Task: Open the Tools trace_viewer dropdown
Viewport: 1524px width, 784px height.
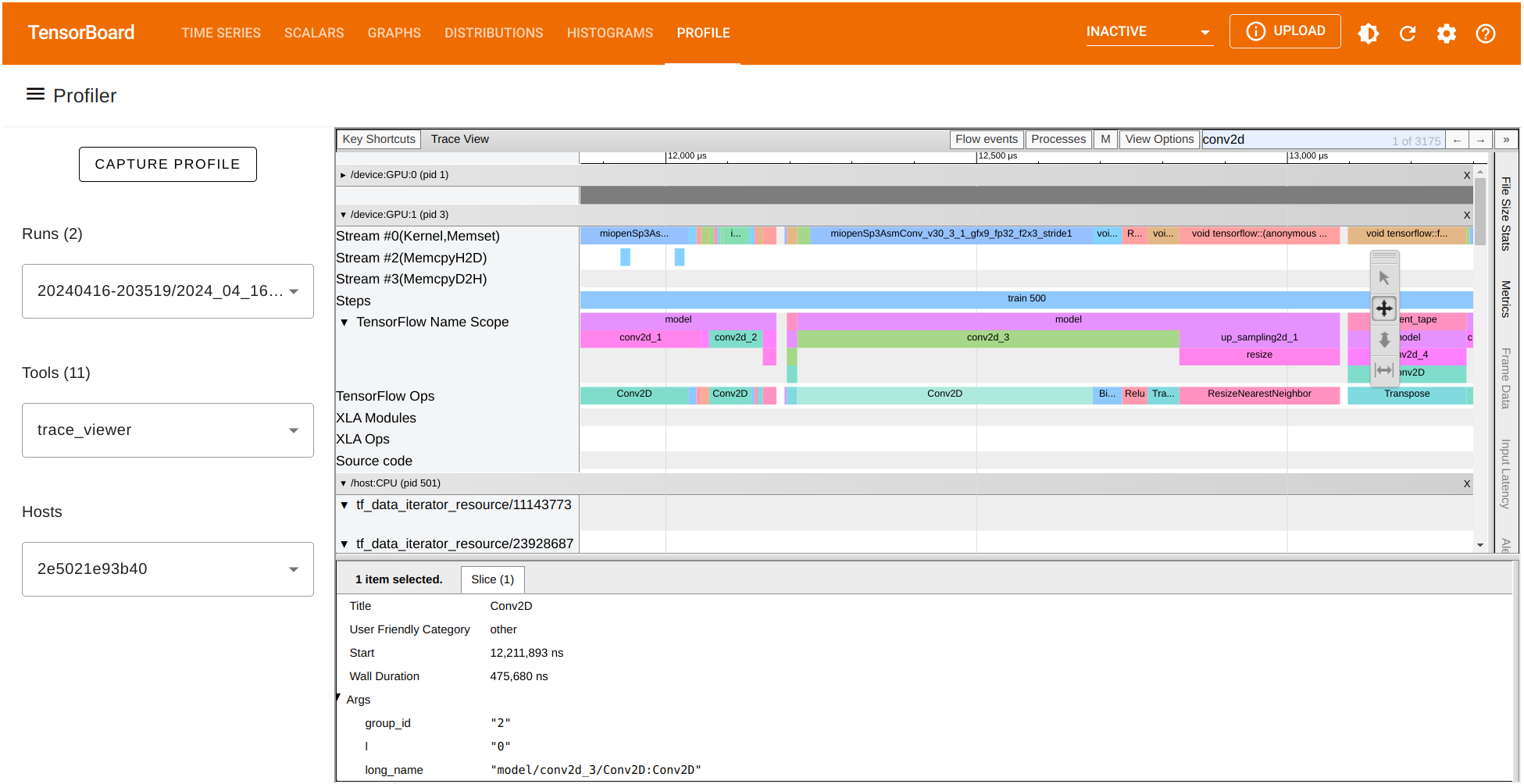Action: pos(168,430)
